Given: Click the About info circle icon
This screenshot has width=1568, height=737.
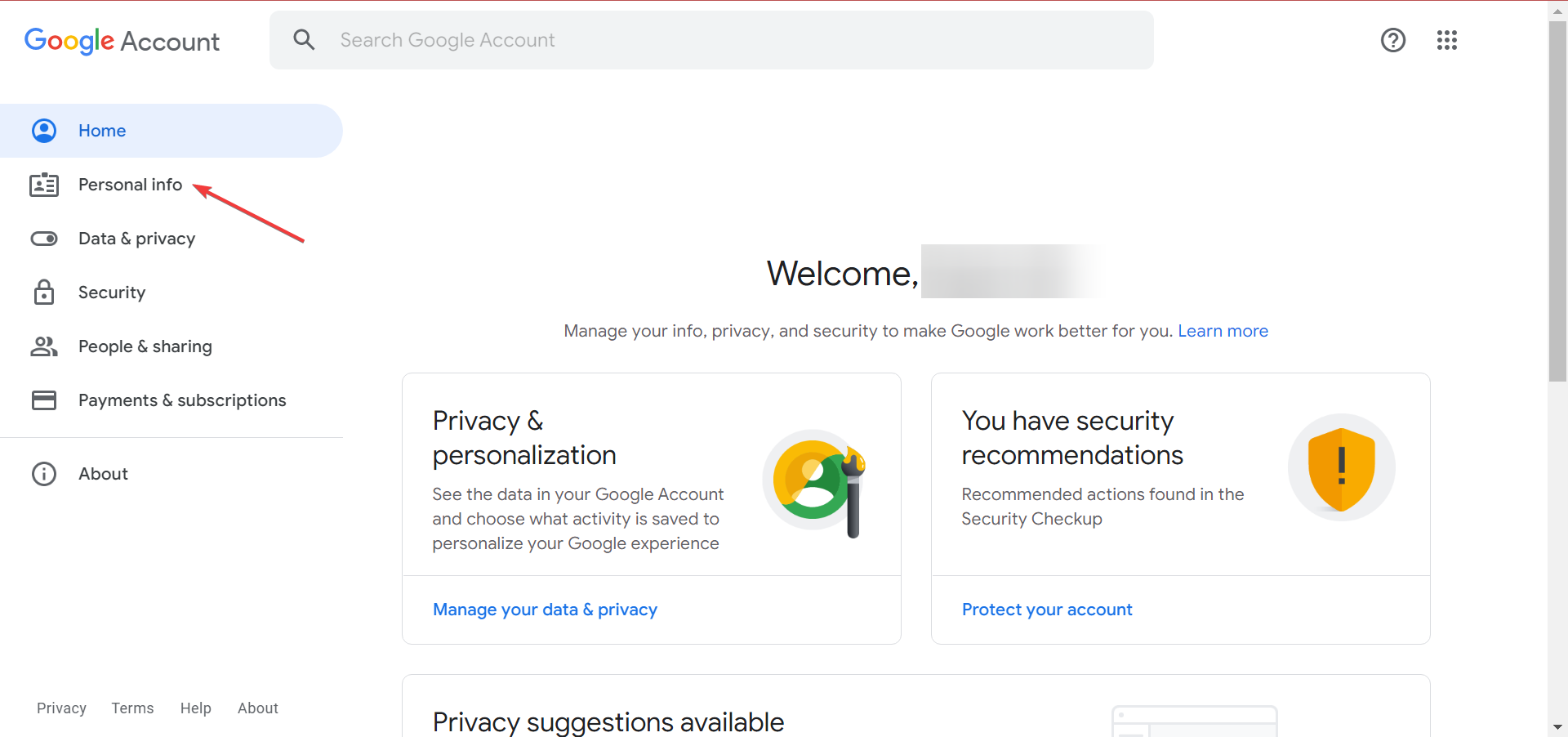Looking at the screenshot, I should tap(44, 474).
